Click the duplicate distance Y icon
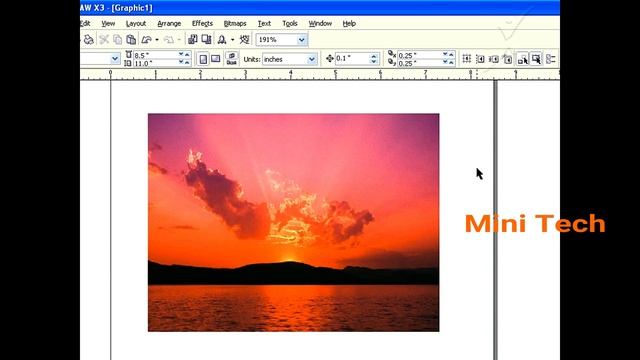 pyautogui.click(x=392, y=62)
